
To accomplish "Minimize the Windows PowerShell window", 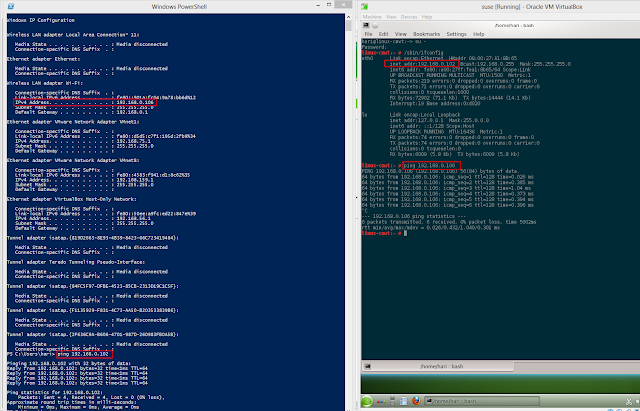I will (x=318, y=5).
